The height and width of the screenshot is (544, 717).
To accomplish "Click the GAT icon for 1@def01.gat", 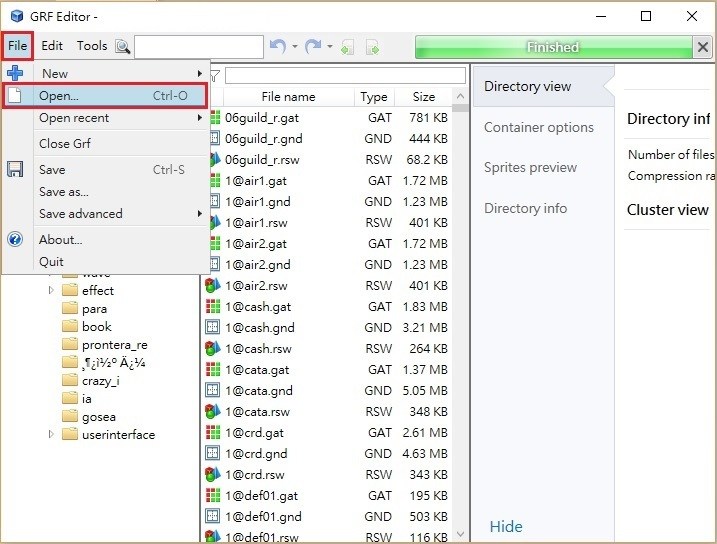I will [213, 496].
